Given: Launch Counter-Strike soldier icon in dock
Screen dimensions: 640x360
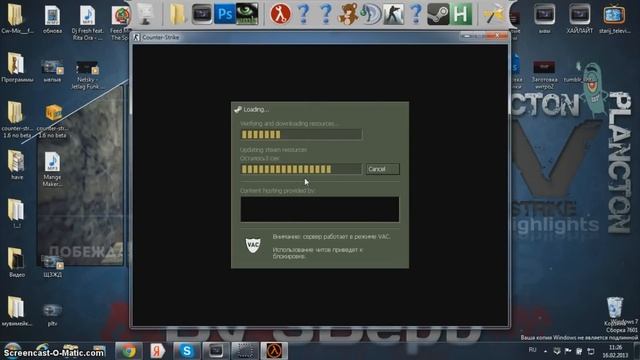Looking at the screenshot, I should coord(393,14).
